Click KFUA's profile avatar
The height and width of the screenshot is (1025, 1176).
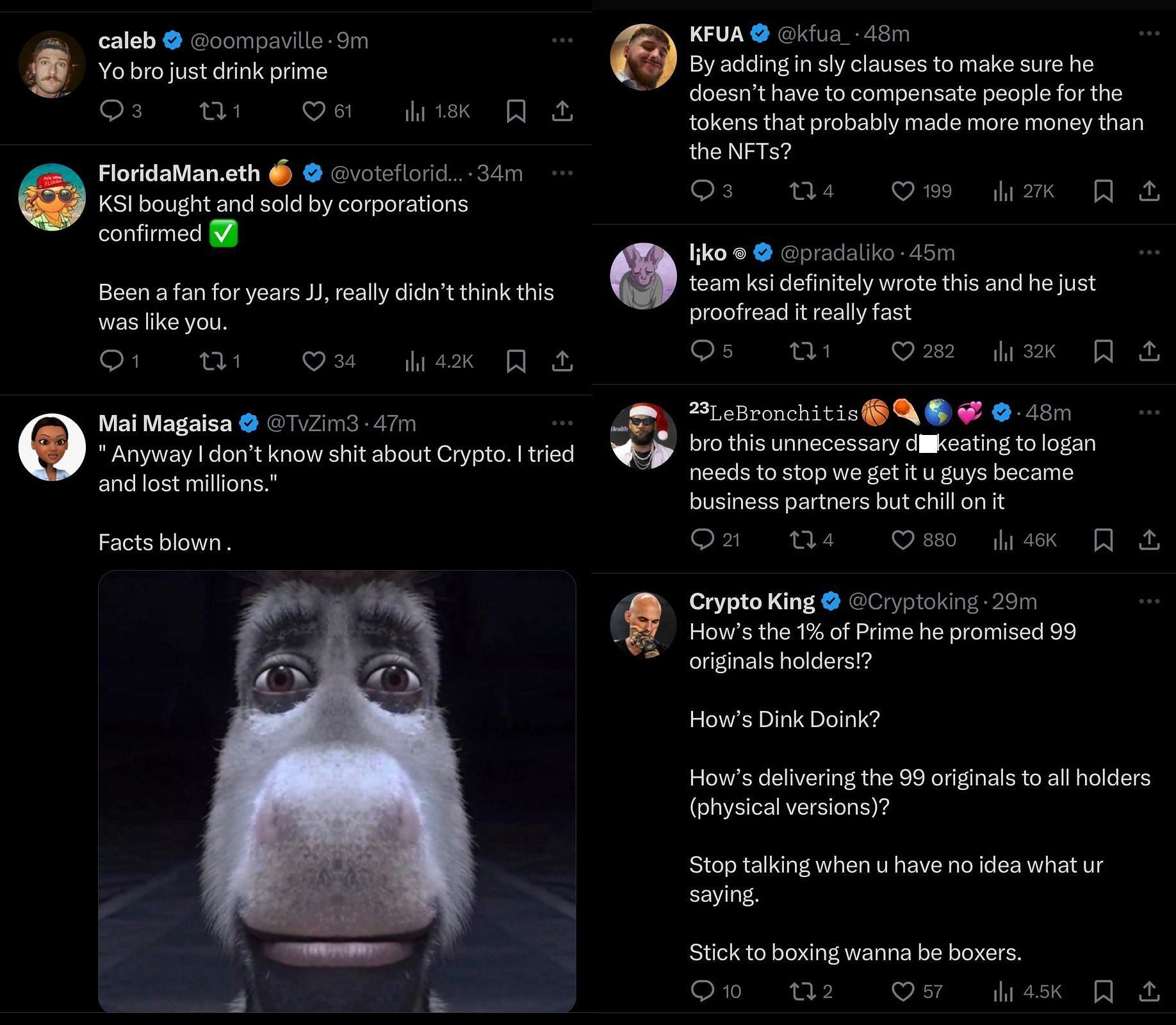point(643,58)
